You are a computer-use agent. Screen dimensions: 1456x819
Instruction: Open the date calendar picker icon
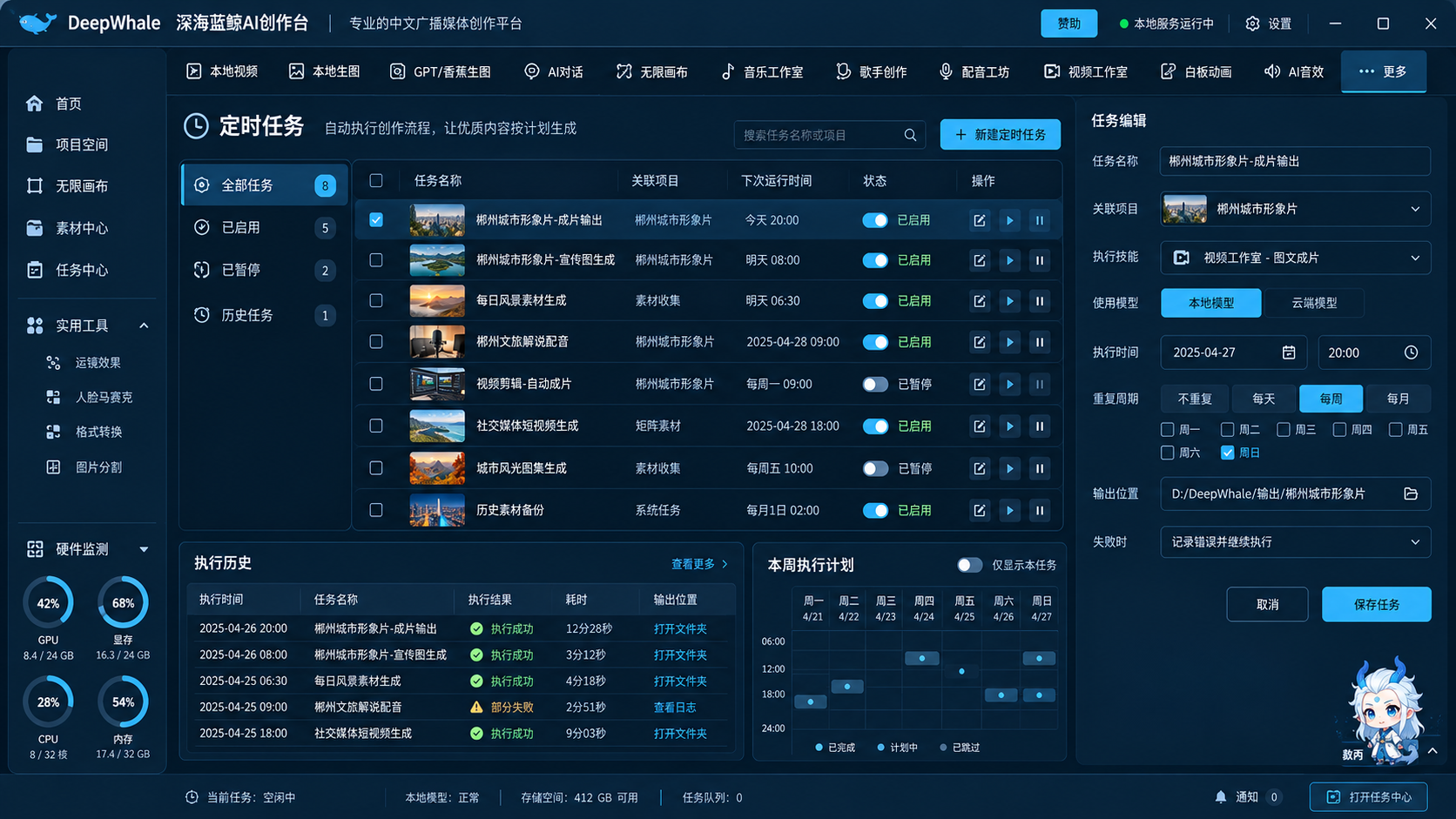click(1289, 352)
